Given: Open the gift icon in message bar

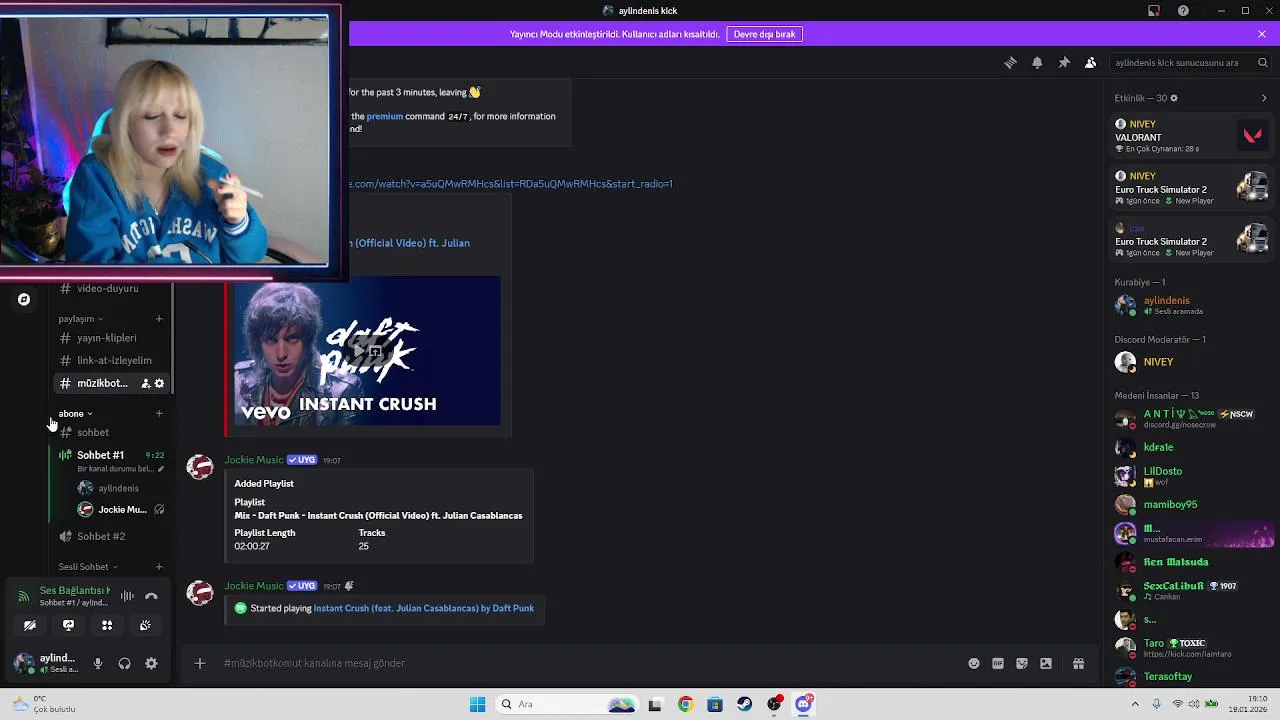Looking at the screenshot, I should tap(1078, 663).
